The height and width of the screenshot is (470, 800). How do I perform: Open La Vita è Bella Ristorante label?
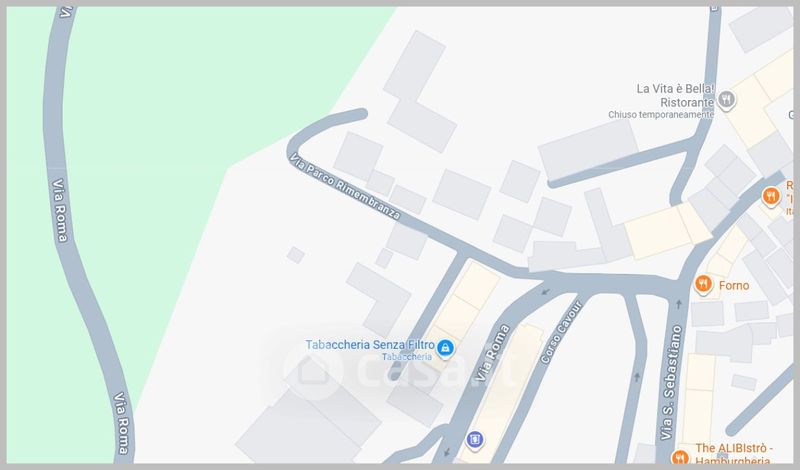click(x=675, y=95)
